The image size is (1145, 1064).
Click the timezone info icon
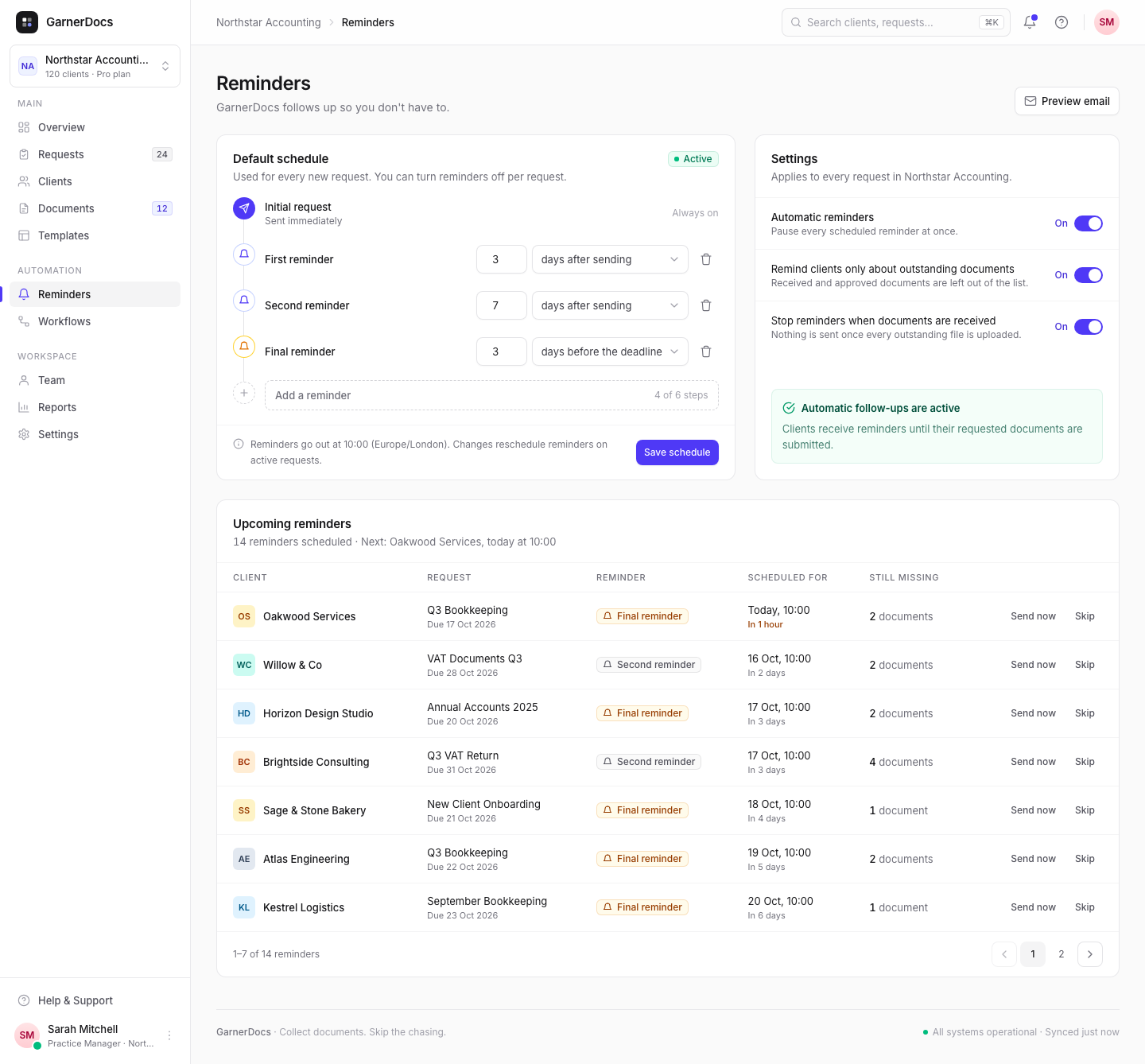click(239, 445)
